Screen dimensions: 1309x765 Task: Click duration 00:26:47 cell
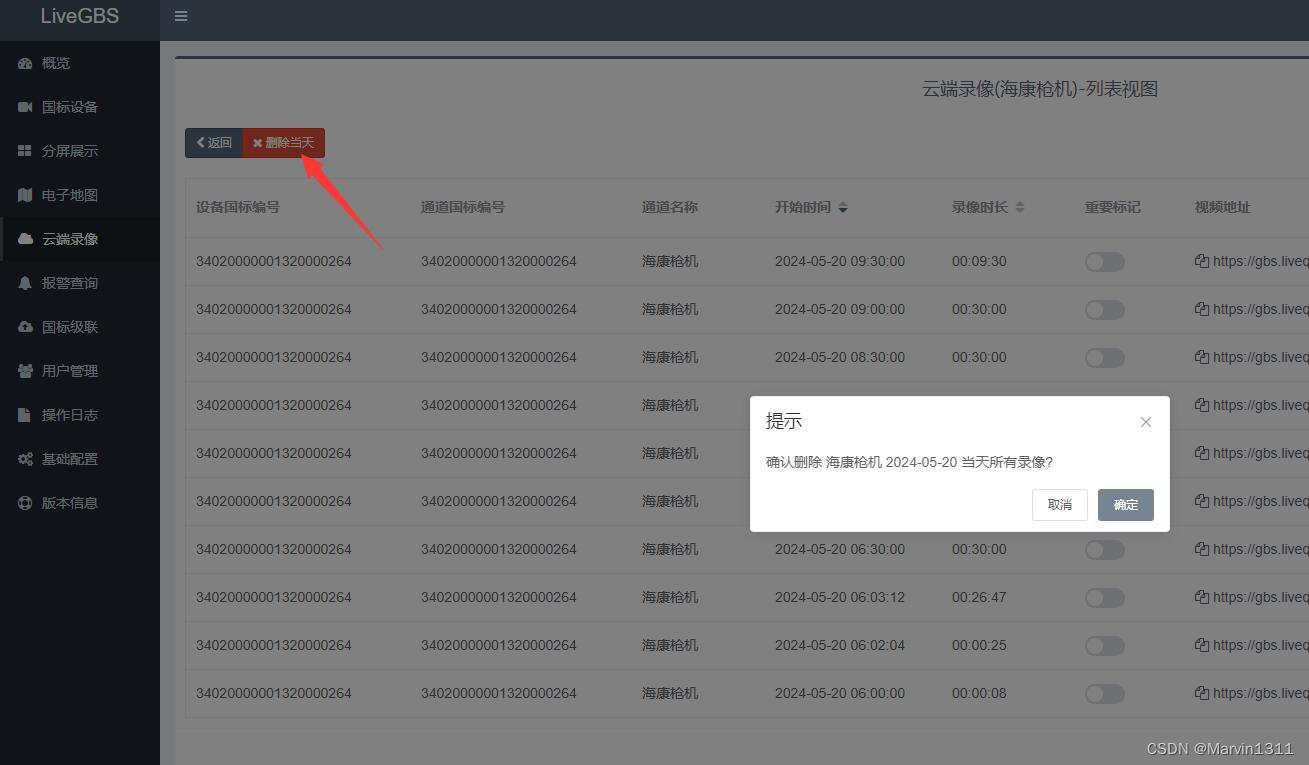[979, 597]
